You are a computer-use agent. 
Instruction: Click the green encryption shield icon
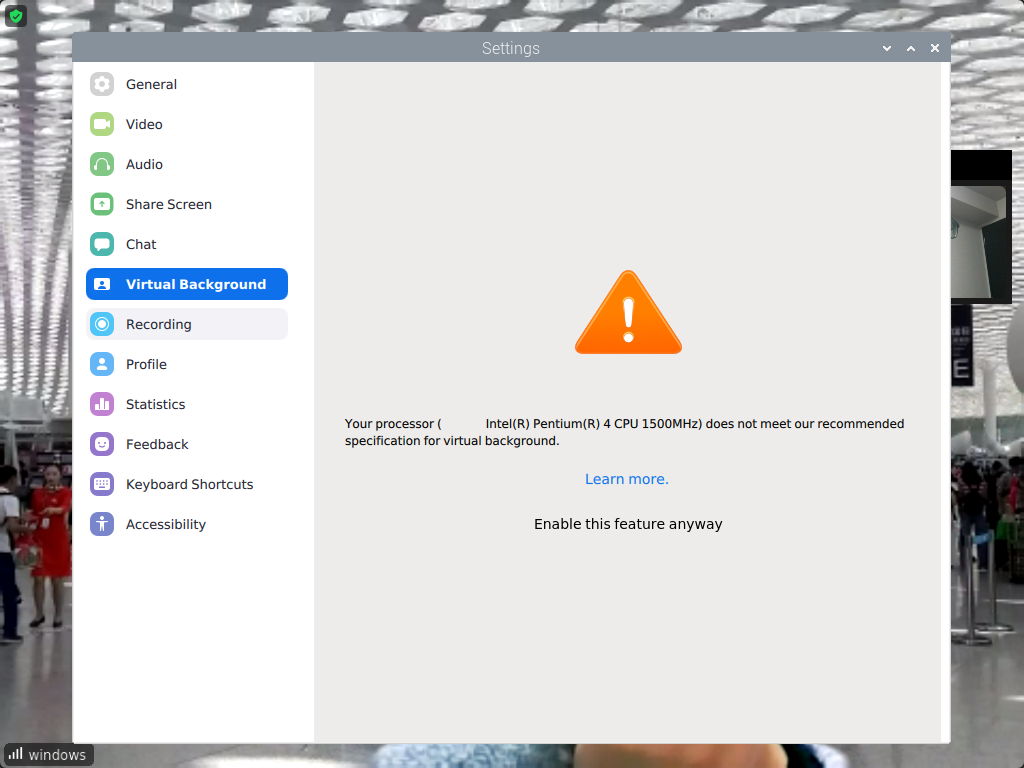tap(16, 16)
